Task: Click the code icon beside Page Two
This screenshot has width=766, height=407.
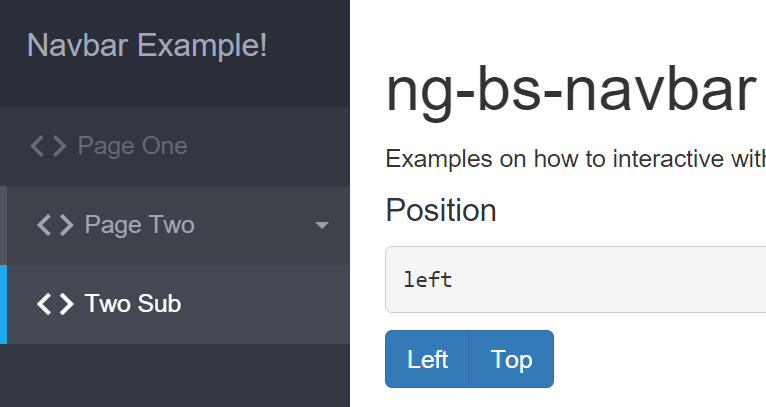Action: pos(55,225)
